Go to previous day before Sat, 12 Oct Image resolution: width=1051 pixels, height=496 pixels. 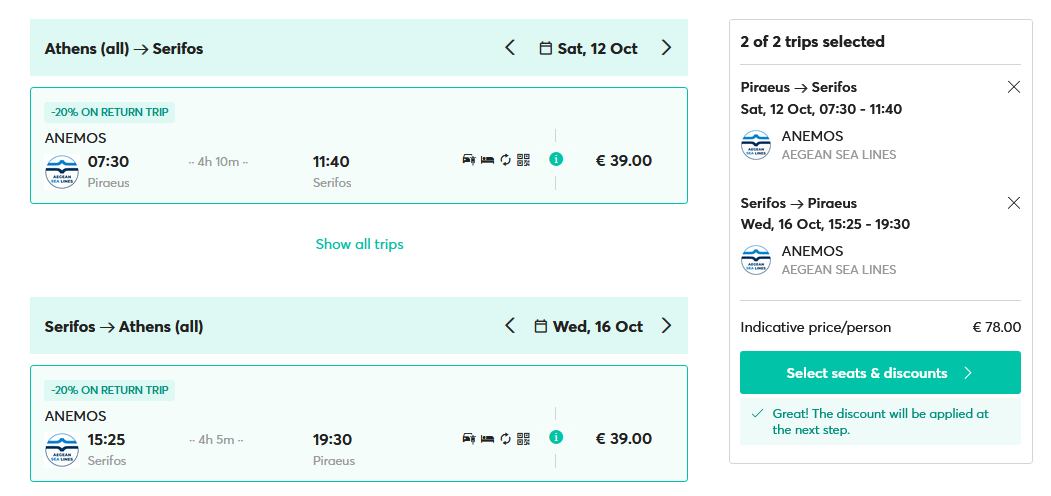(510, 48)
